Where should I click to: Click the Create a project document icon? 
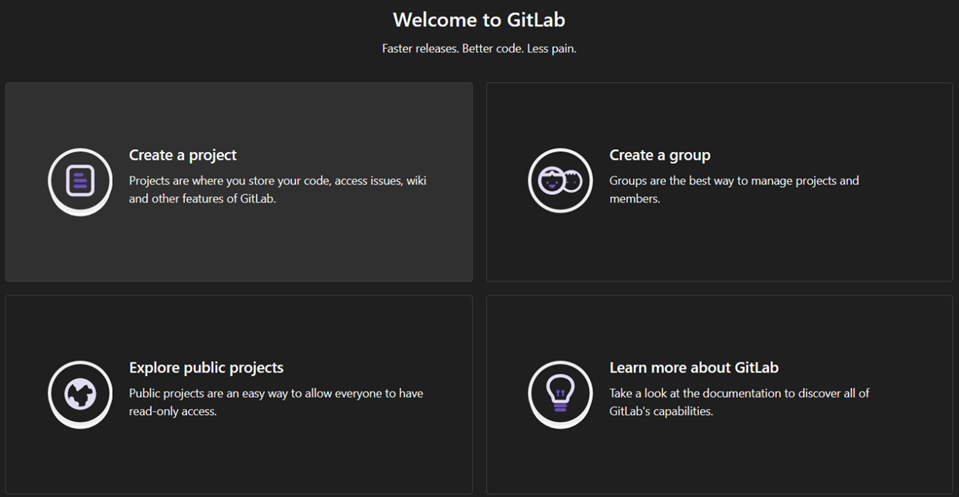click(x=80, y=181)
